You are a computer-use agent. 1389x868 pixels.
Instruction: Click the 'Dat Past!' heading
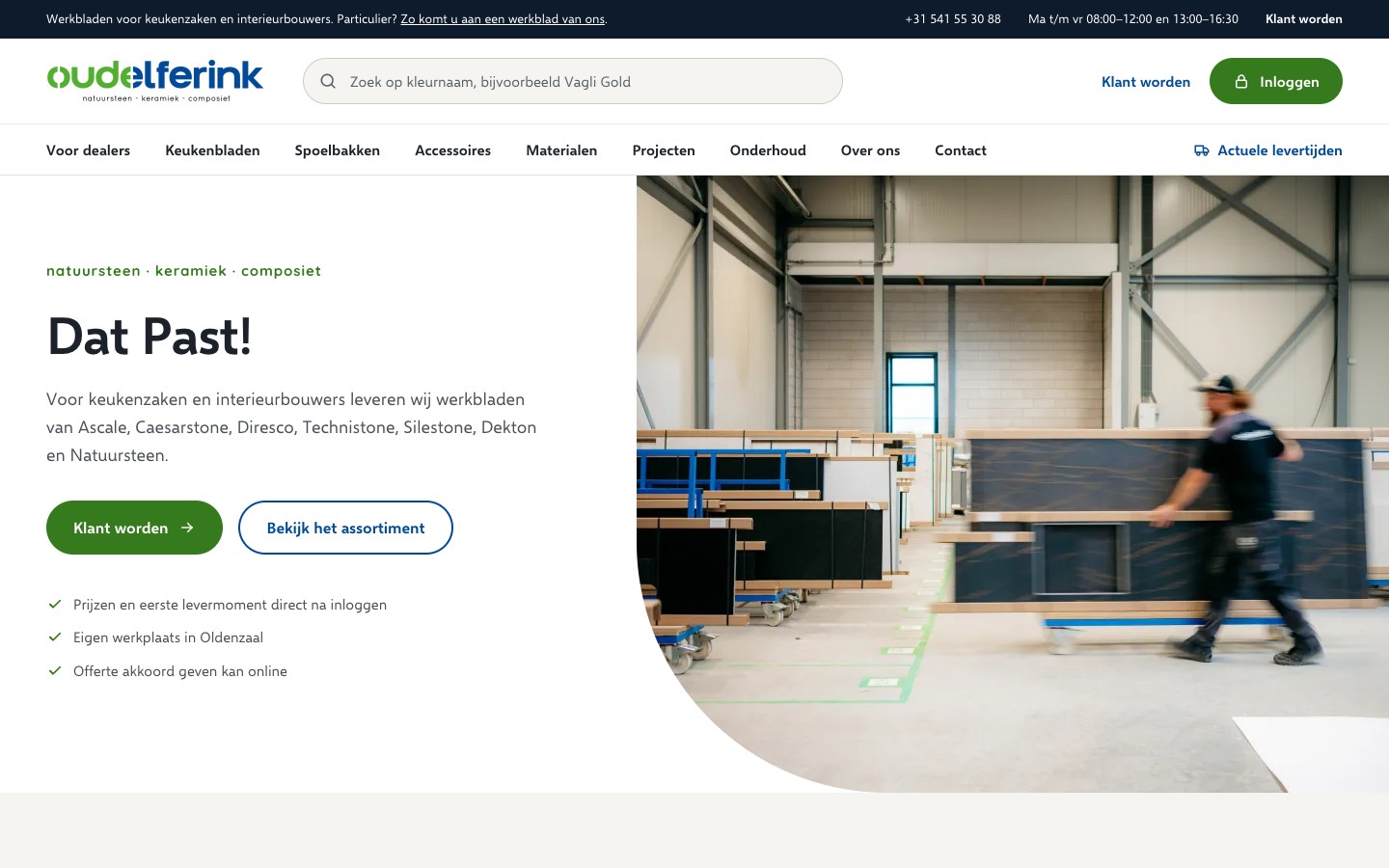click(150, 337)
